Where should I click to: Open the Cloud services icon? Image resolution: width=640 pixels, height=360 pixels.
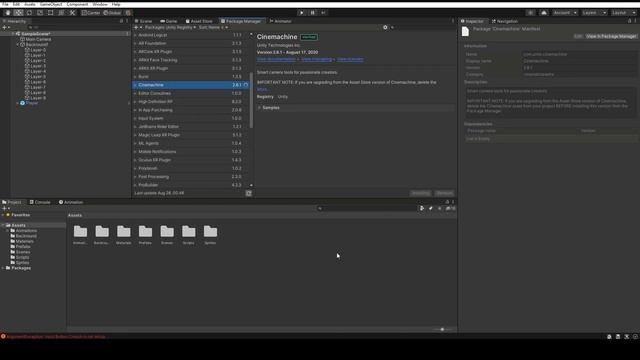click(544, 13)
